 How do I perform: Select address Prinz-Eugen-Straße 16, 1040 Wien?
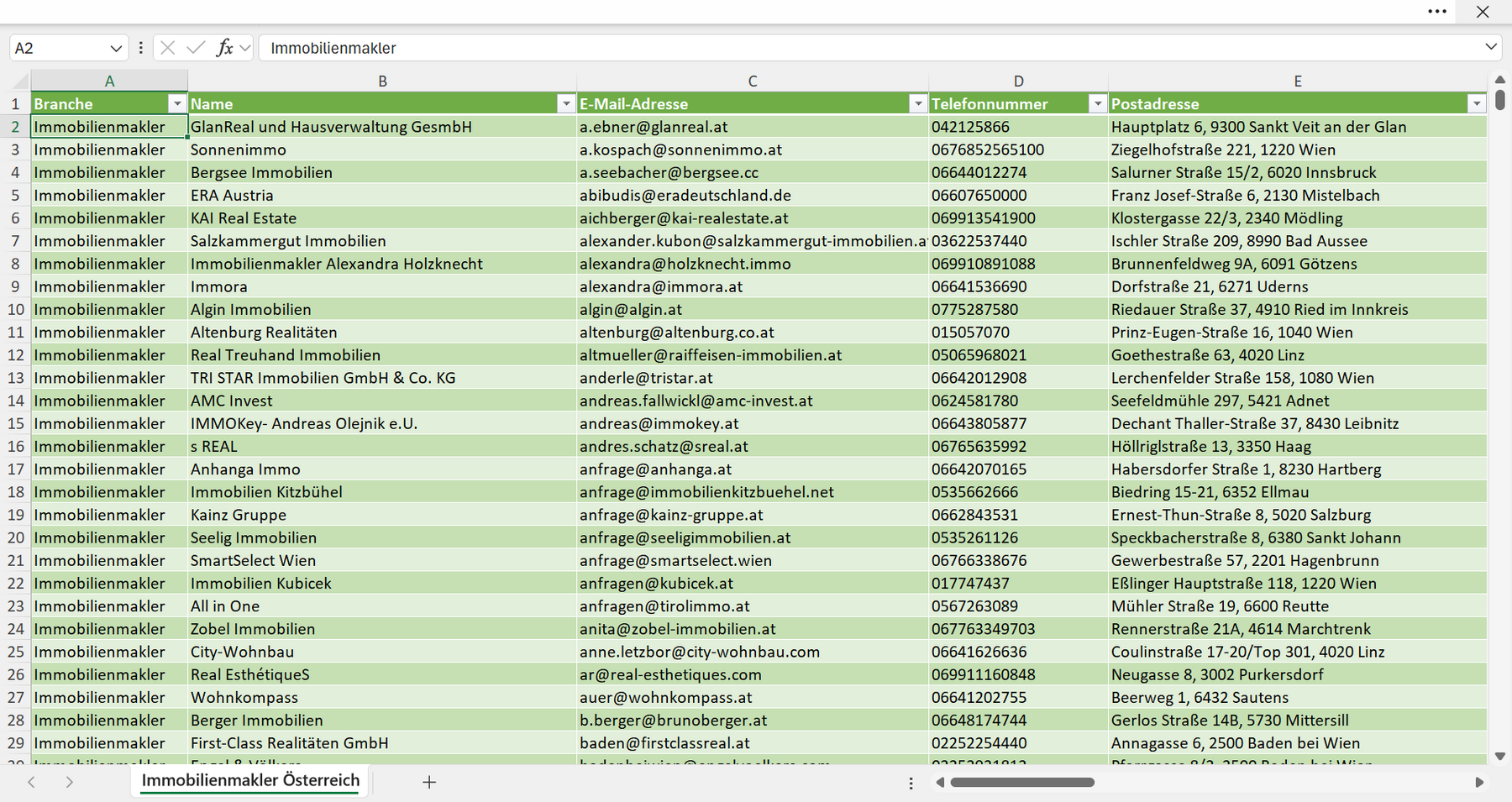(x=1298, y=332)
